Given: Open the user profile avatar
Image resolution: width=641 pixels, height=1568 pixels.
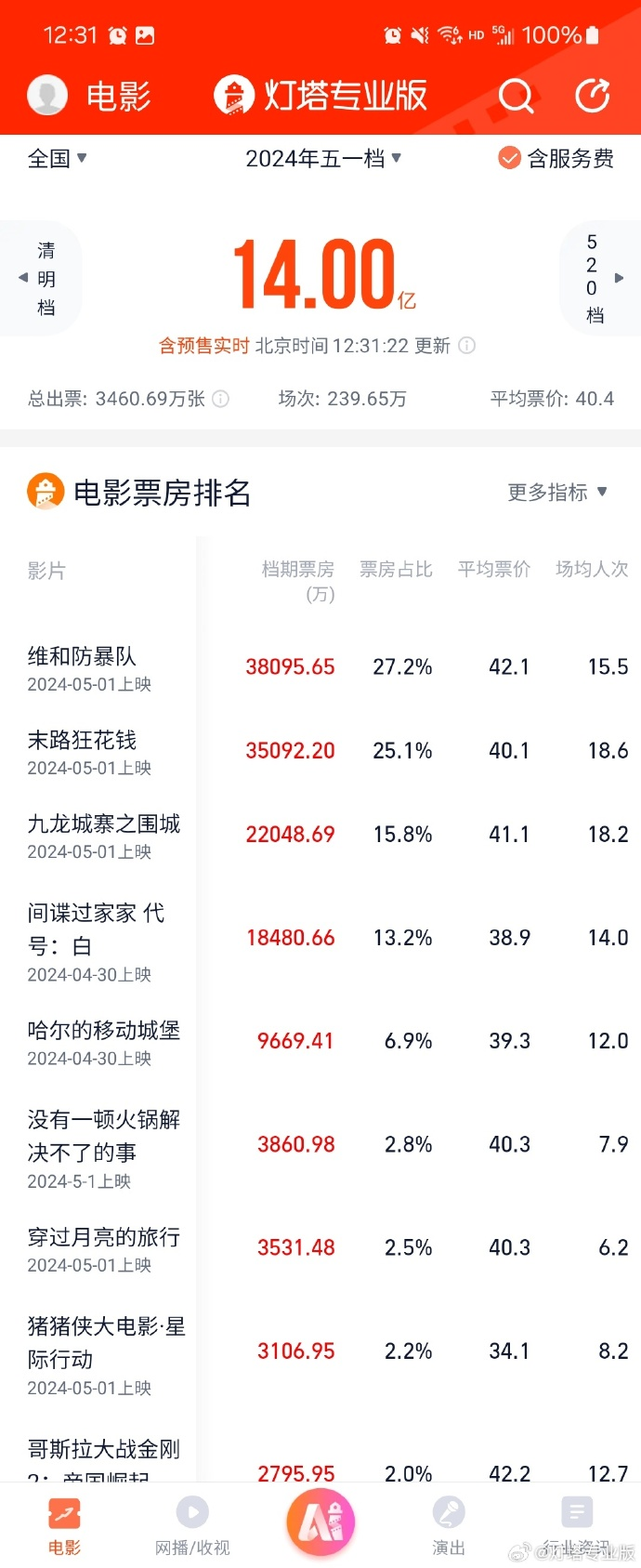Looking at the screenshot, I should coord(47,95).
